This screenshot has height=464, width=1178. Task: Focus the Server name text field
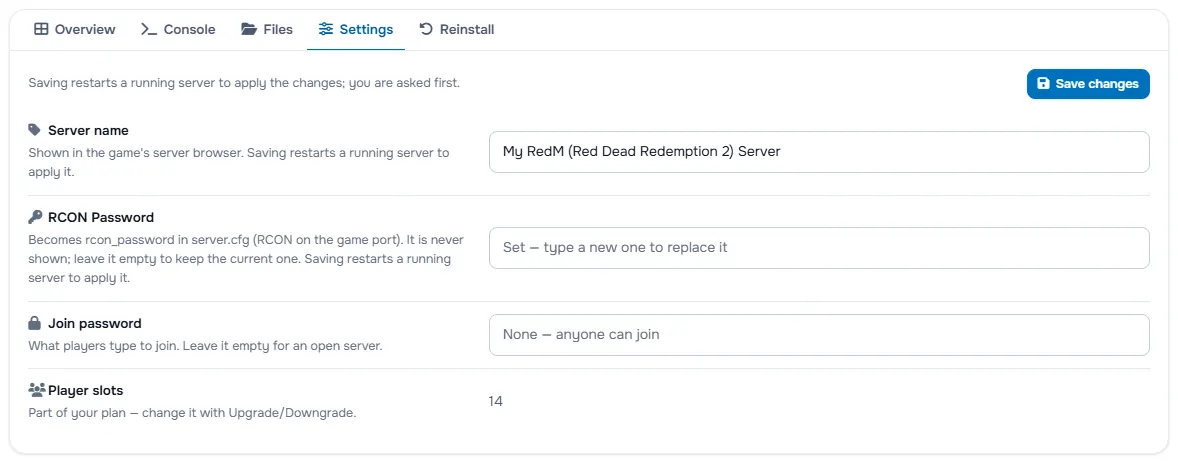pos(819,152)
